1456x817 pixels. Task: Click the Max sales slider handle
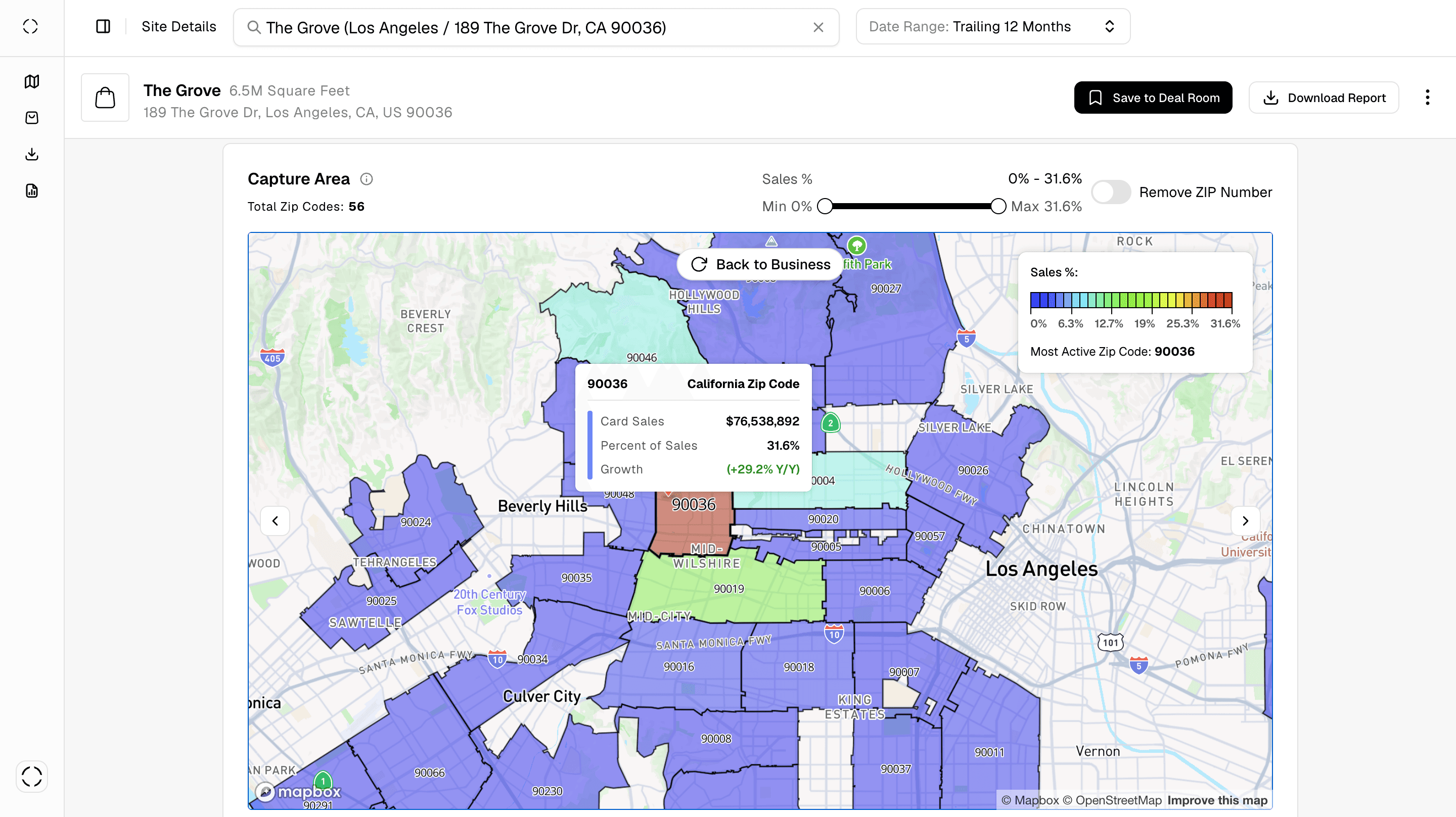pos(998,206)
